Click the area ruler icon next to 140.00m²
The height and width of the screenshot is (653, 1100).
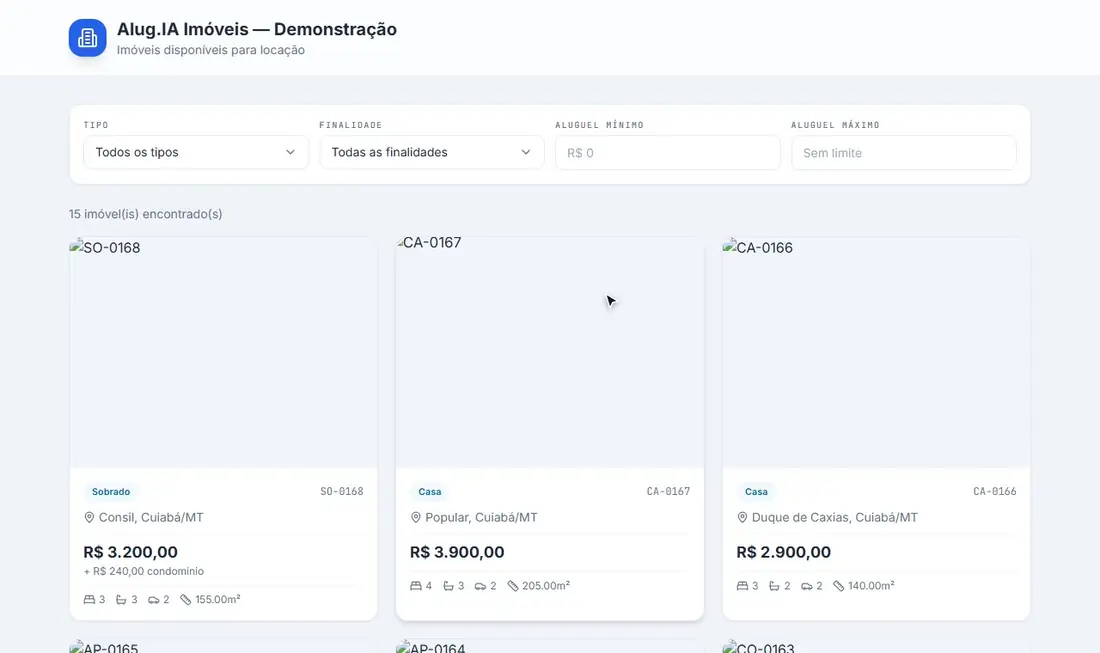point(838,586)
